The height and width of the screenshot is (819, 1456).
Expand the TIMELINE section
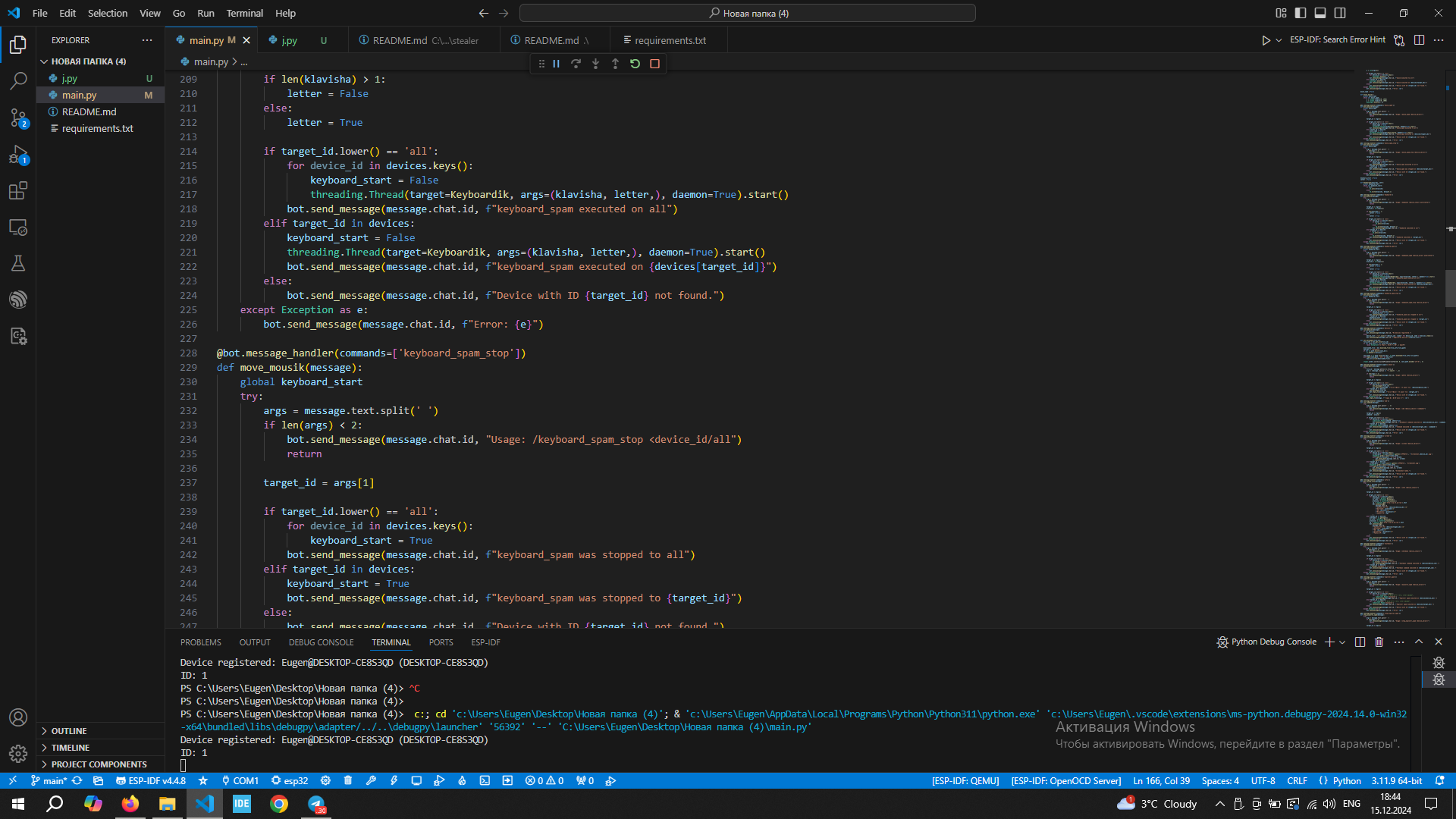71,748
